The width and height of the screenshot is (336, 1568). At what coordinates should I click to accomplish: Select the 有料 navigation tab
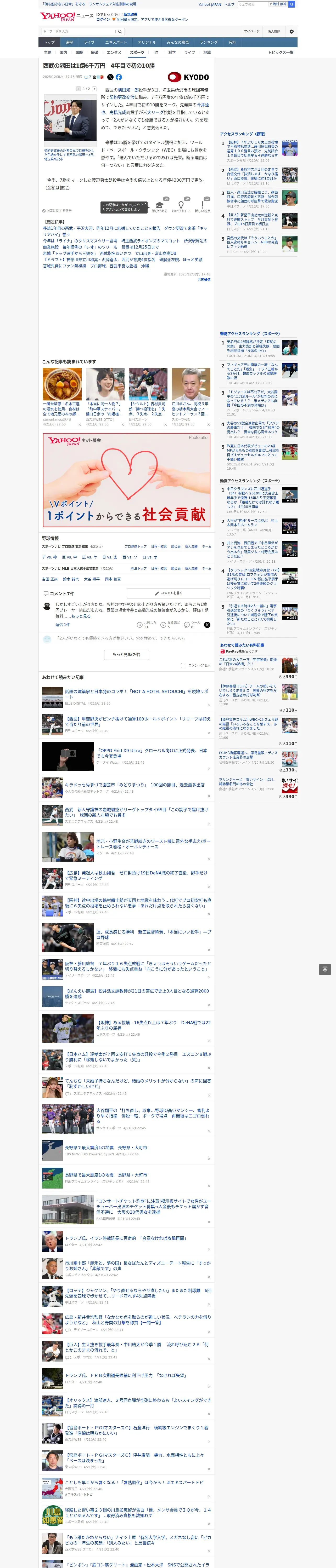pyautogui.click(x=232, y=43)
